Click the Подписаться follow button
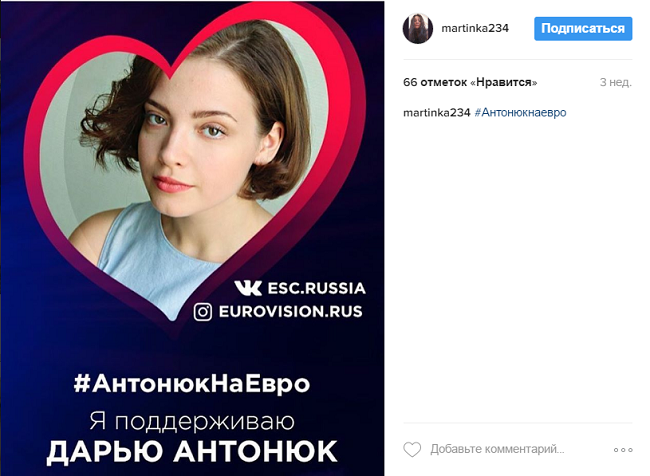The image size is (650, 476). point(583,29)
